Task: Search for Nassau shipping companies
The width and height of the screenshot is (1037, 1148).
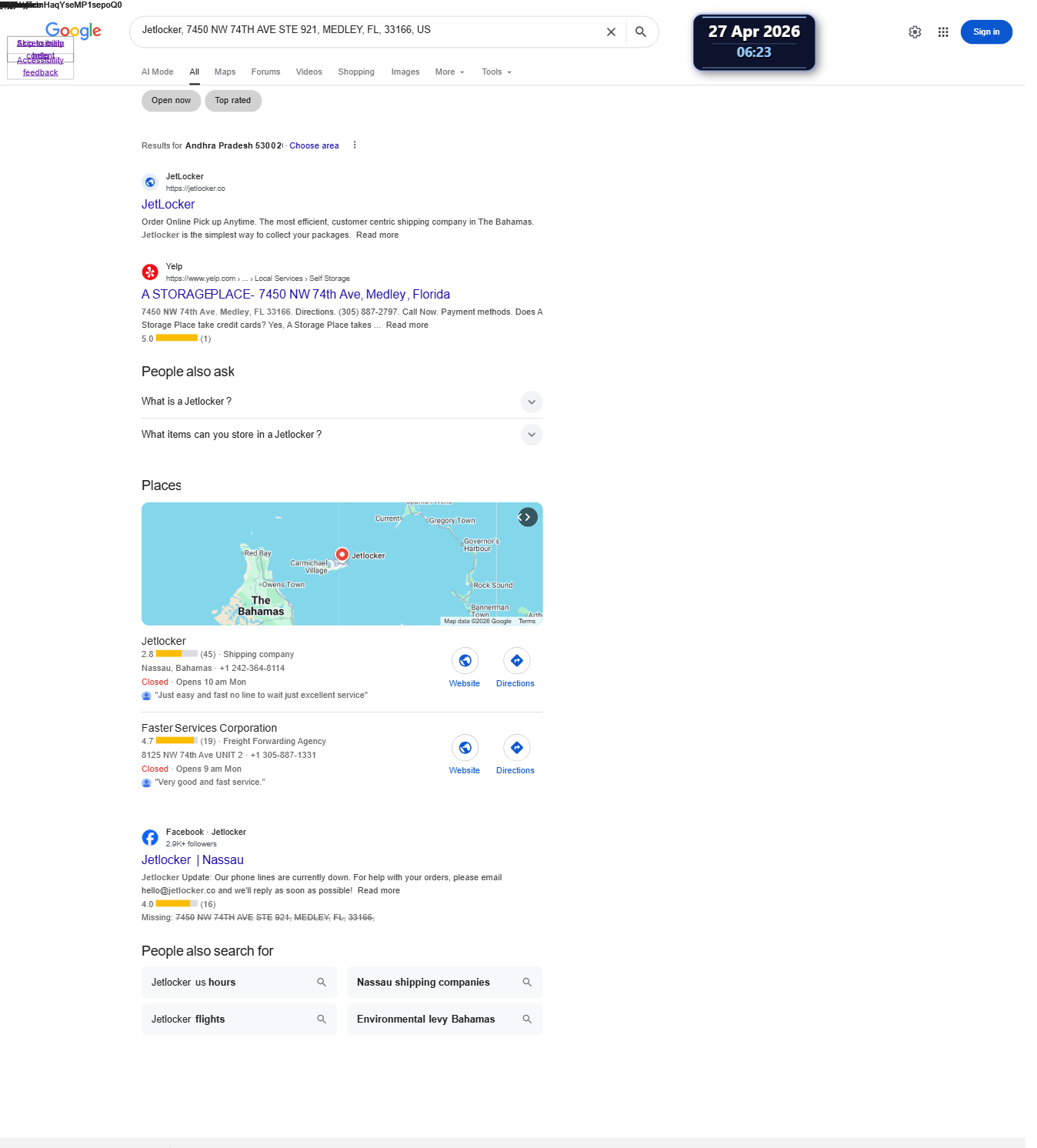Action: pyautogui.click(x=445, y=983)
